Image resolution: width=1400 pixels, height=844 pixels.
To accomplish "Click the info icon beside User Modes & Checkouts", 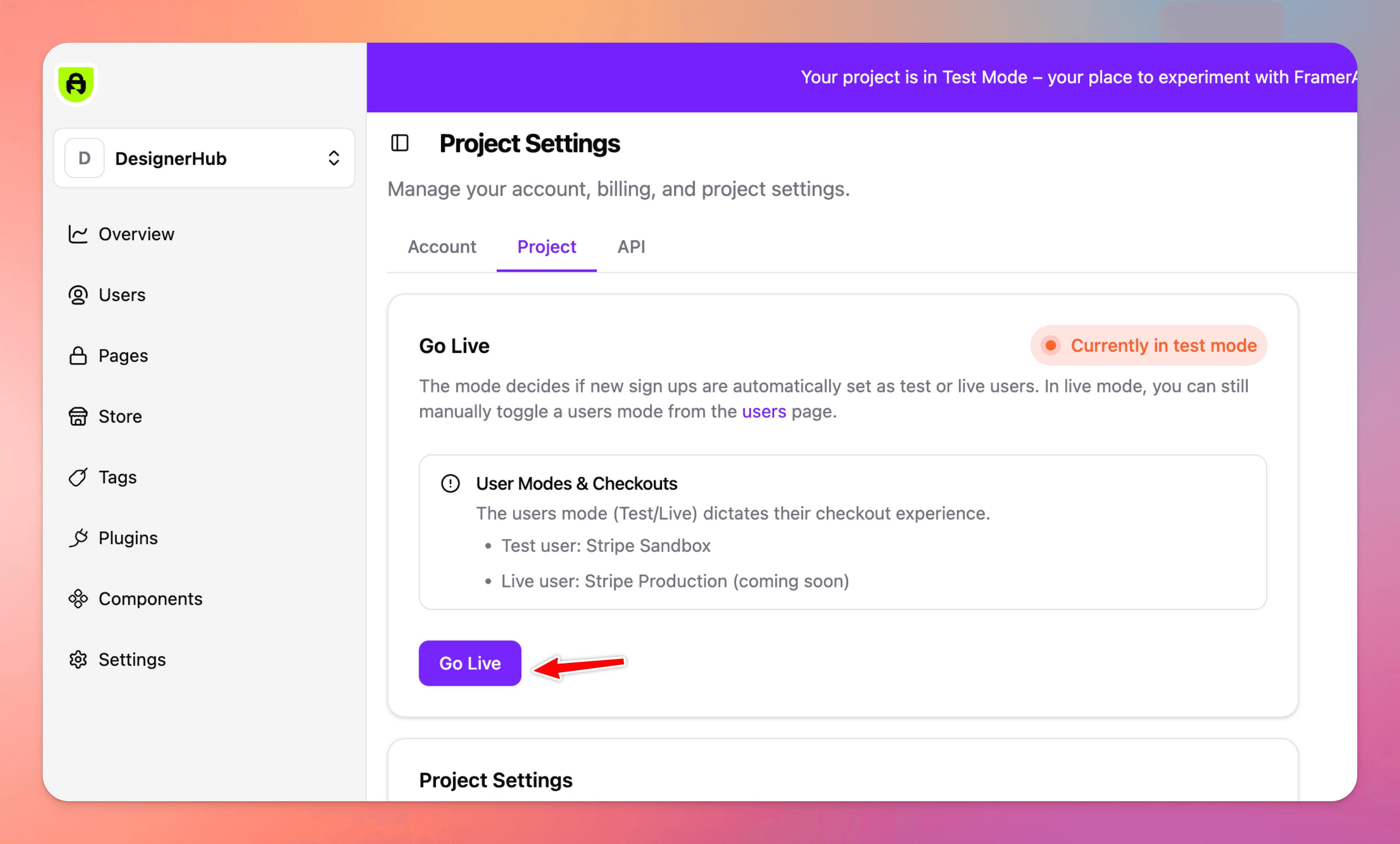I will pos(451,484).
